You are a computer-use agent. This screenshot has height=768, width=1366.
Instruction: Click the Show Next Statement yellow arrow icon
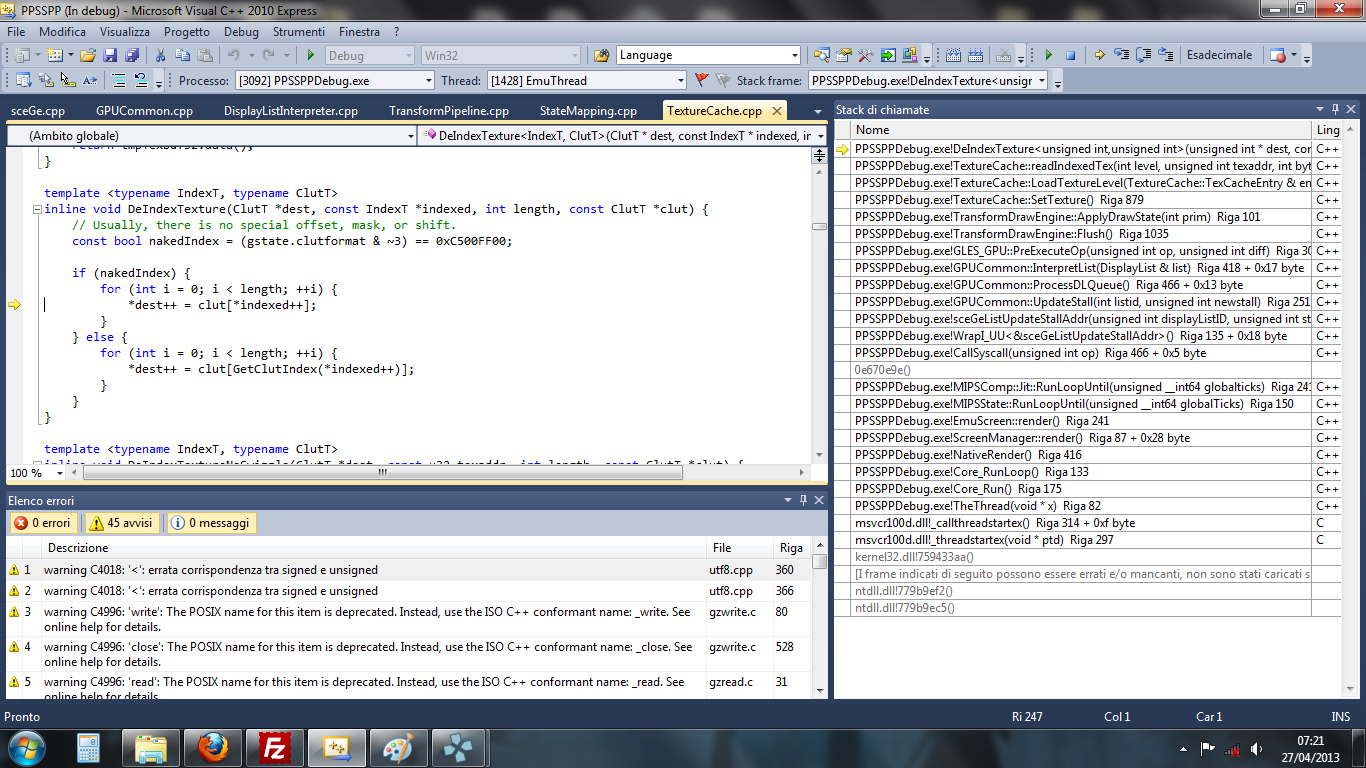click(1099, 55)
